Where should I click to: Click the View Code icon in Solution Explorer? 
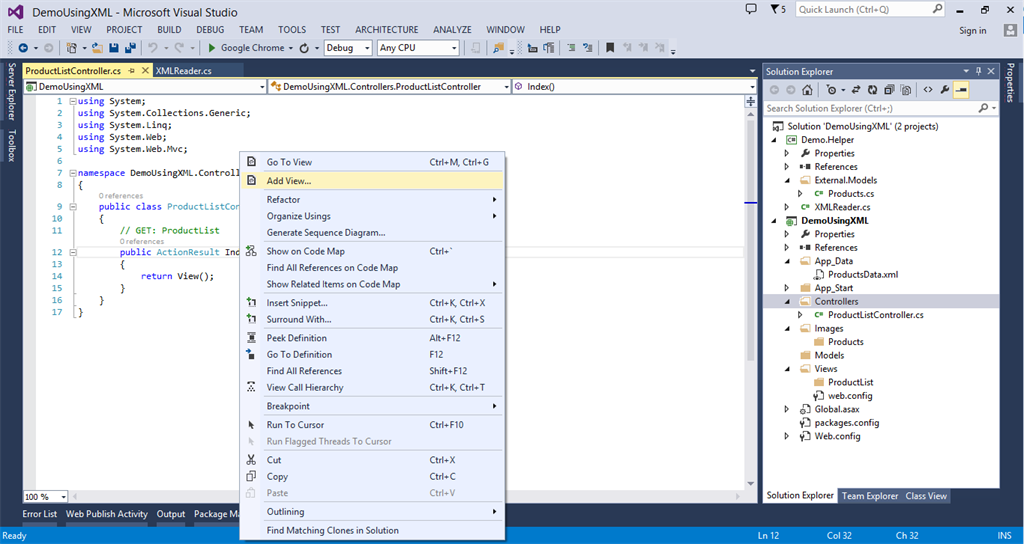pos(927,90)
